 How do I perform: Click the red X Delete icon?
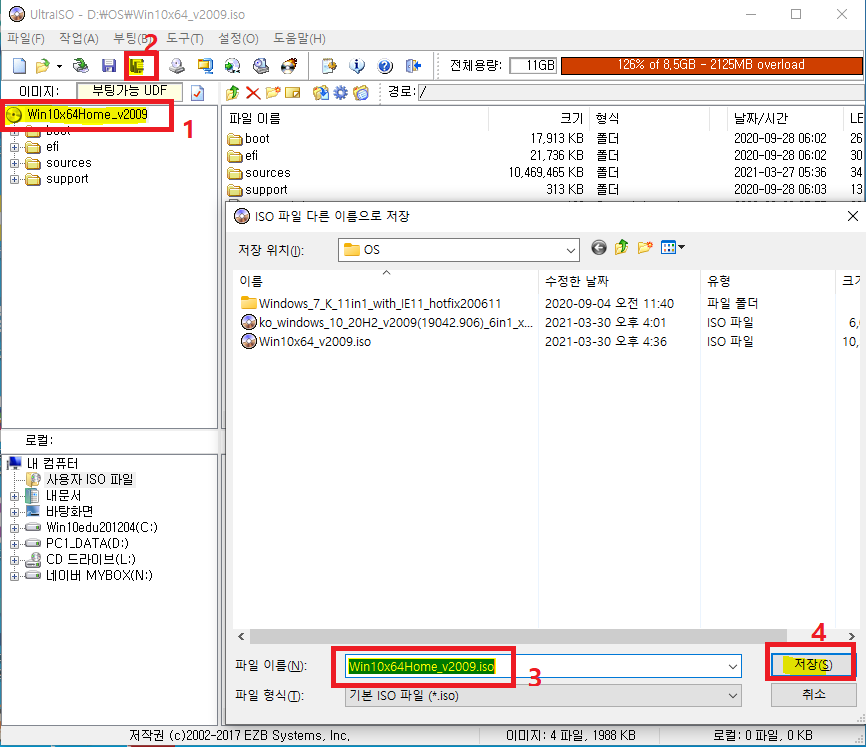[x=253, y=93]
